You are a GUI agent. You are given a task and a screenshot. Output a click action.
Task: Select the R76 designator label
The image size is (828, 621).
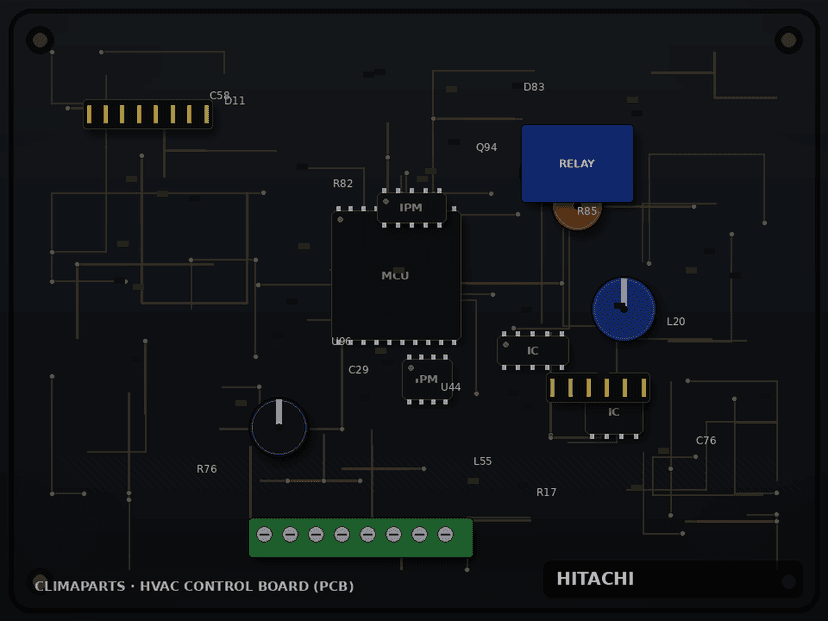click(206, 469)
